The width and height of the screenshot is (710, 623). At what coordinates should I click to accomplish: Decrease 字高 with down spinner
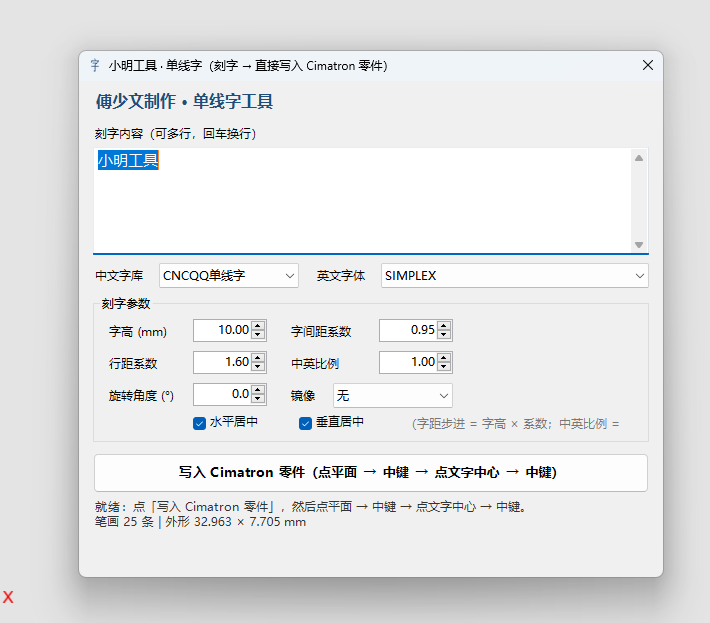tap(258, 335)
